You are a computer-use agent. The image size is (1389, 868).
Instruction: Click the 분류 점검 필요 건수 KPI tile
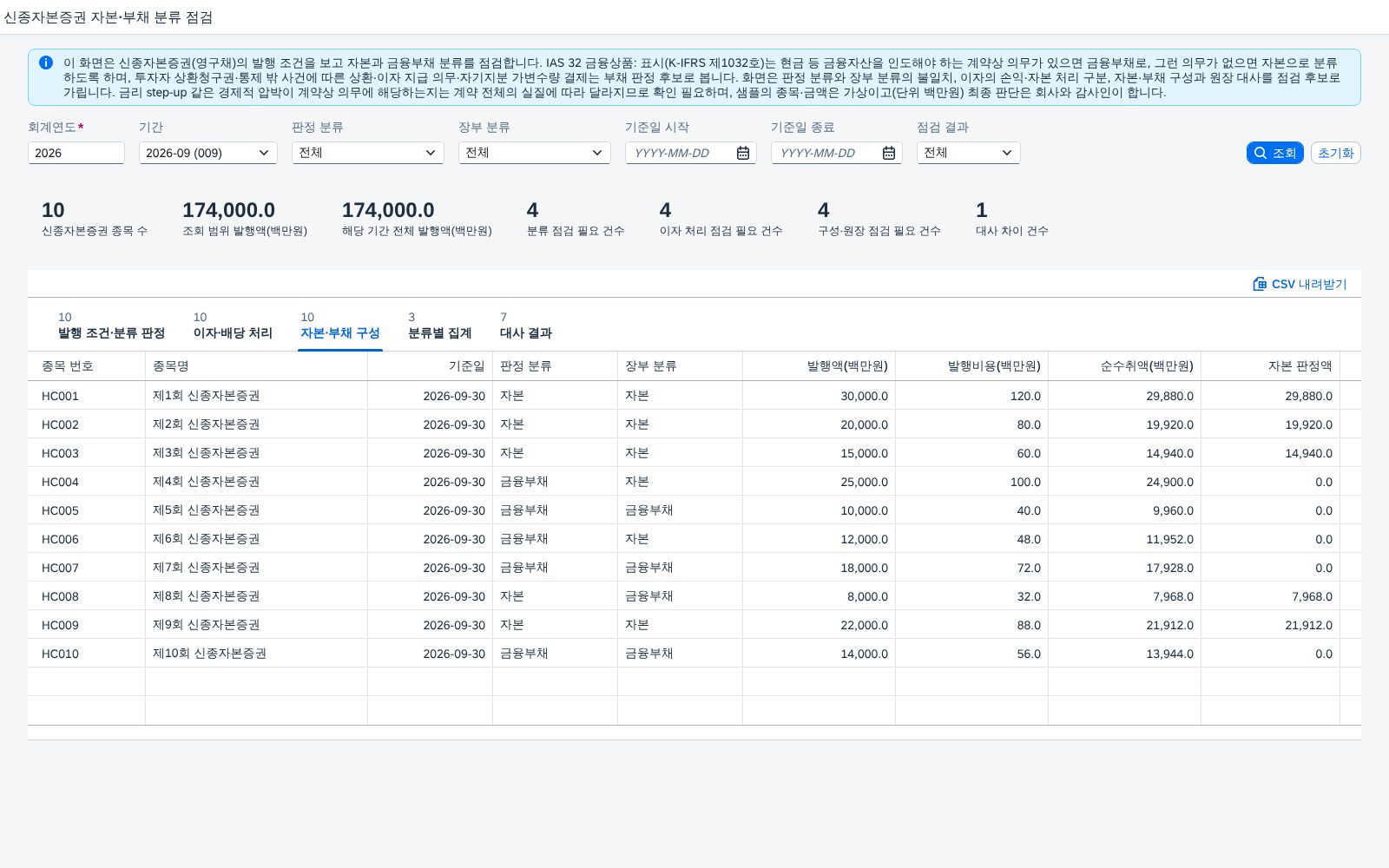(576, 219)
